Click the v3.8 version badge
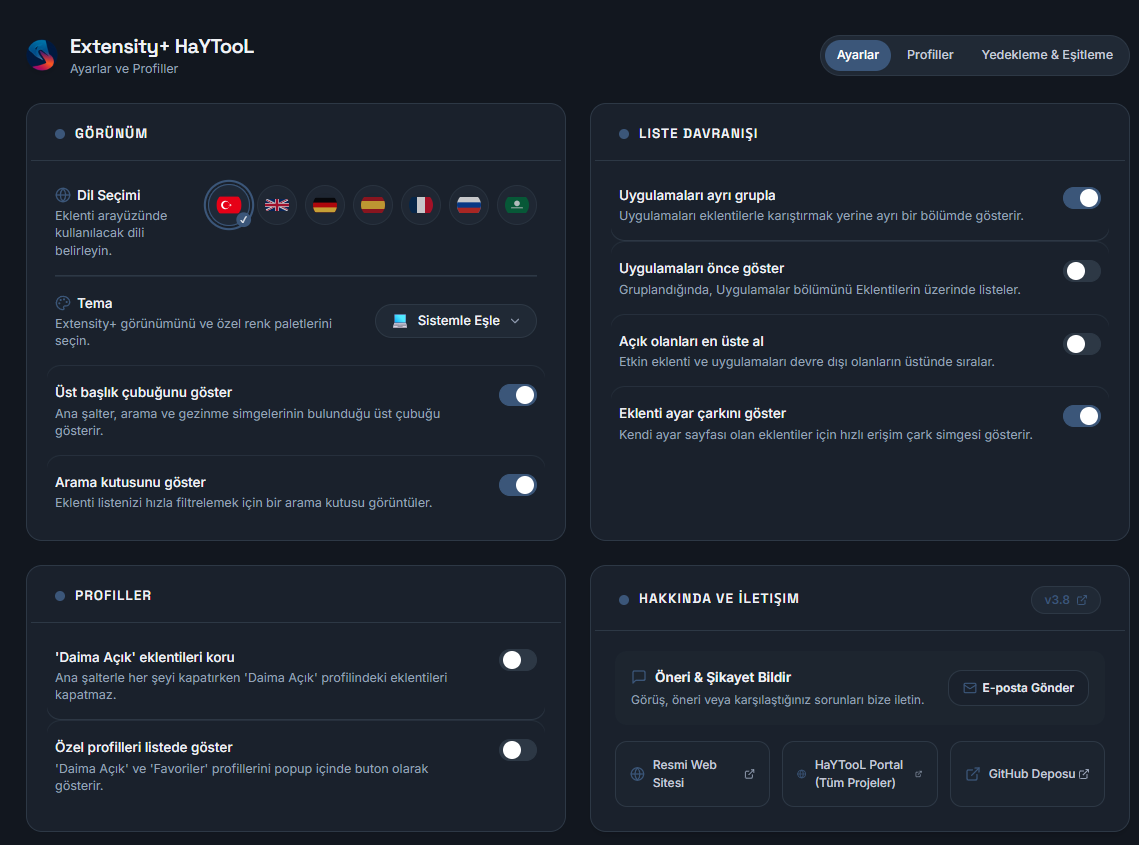 (x=1066, y=600)
